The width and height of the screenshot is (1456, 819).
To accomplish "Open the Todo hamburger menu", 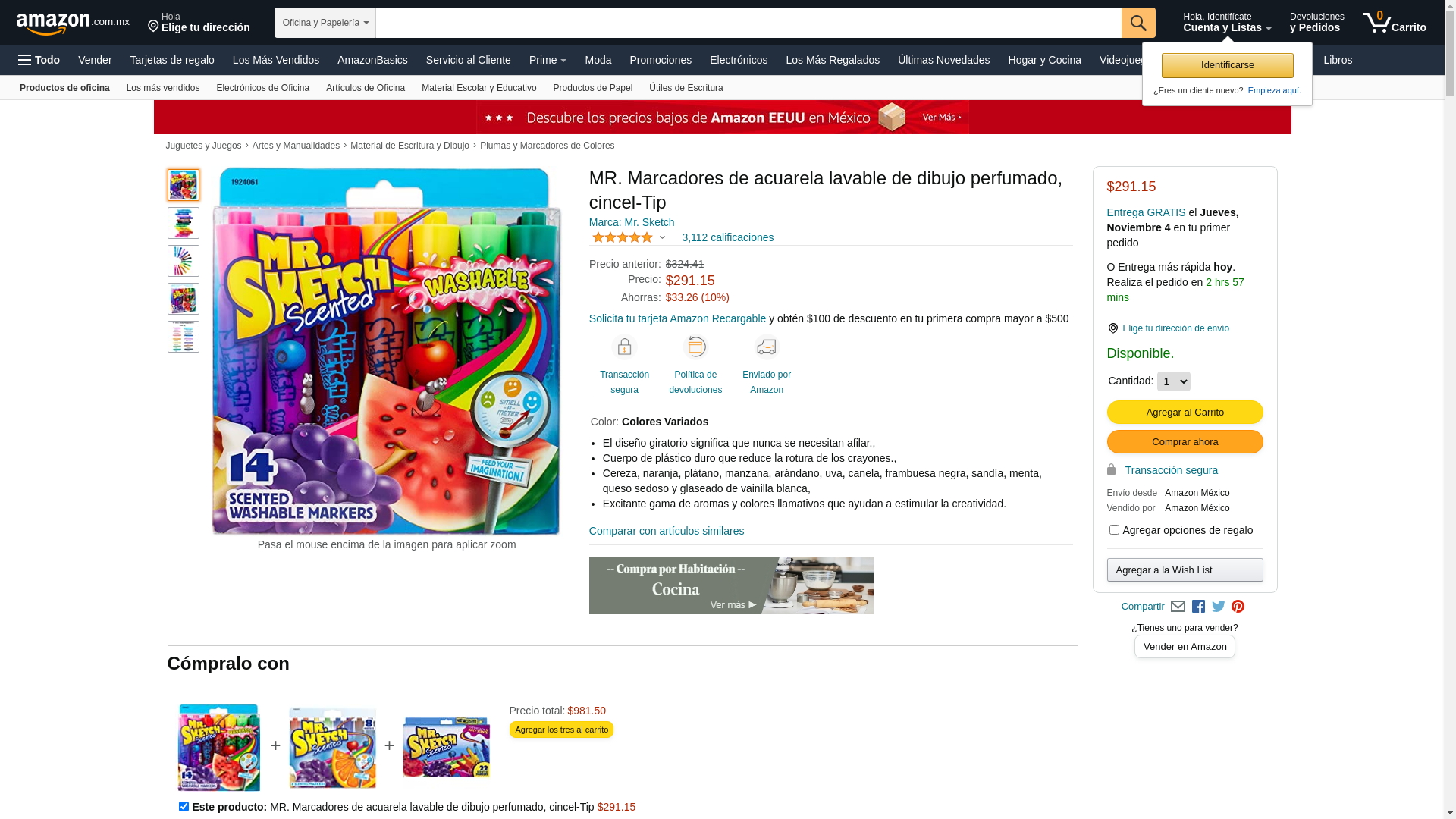I will pyautogui.click(x=39, y=60).
